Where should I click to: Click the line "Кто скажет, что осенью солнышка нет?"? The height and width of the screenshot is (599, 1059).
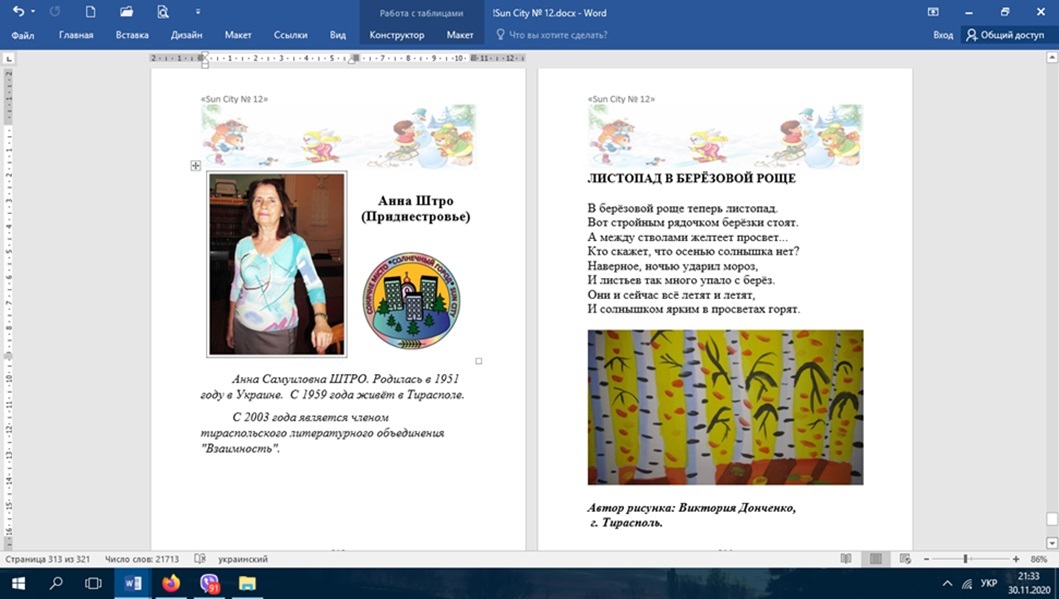pos(694,251)
